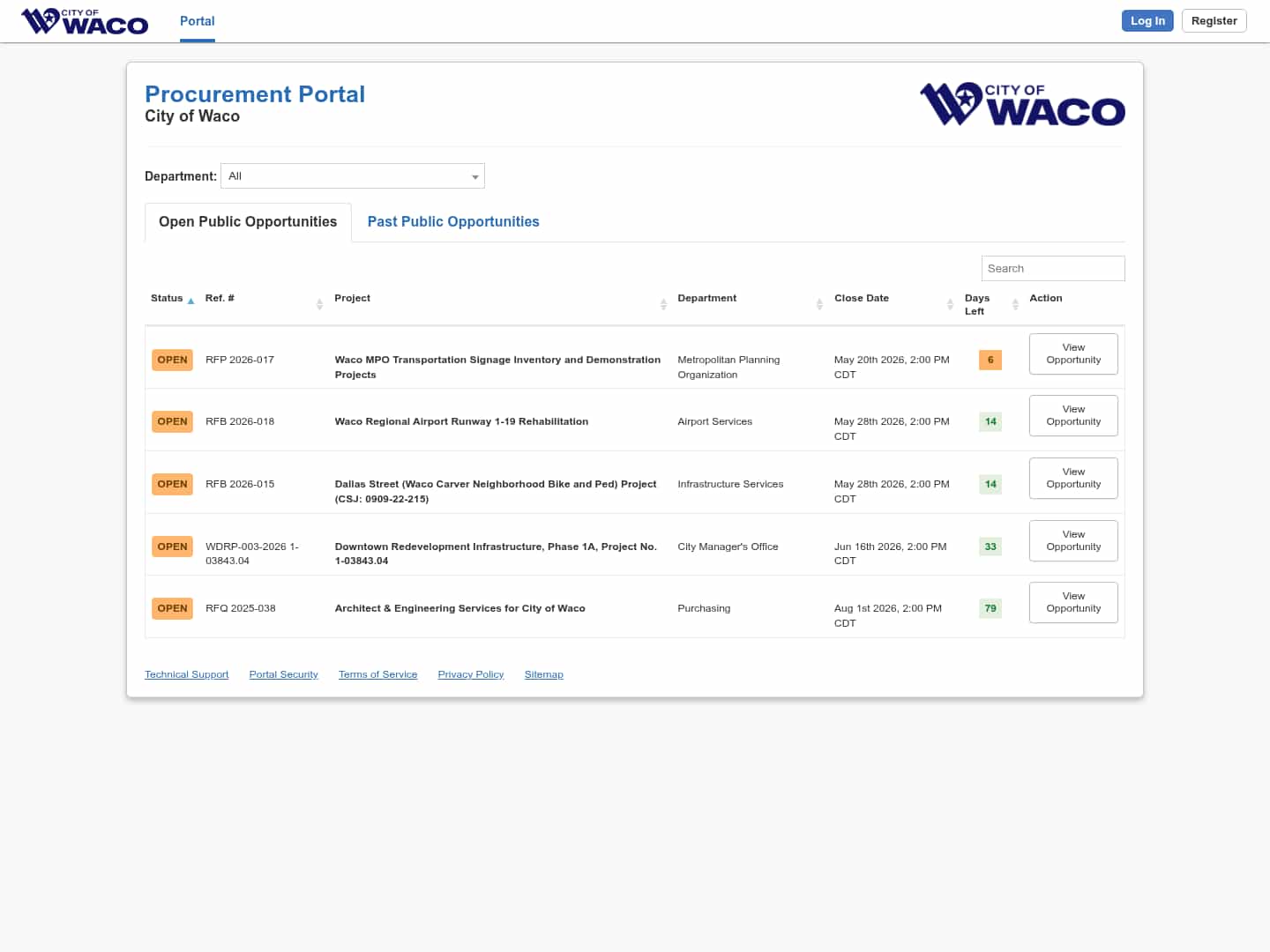Click the large City of Waco portal logo

[1022, 104]
